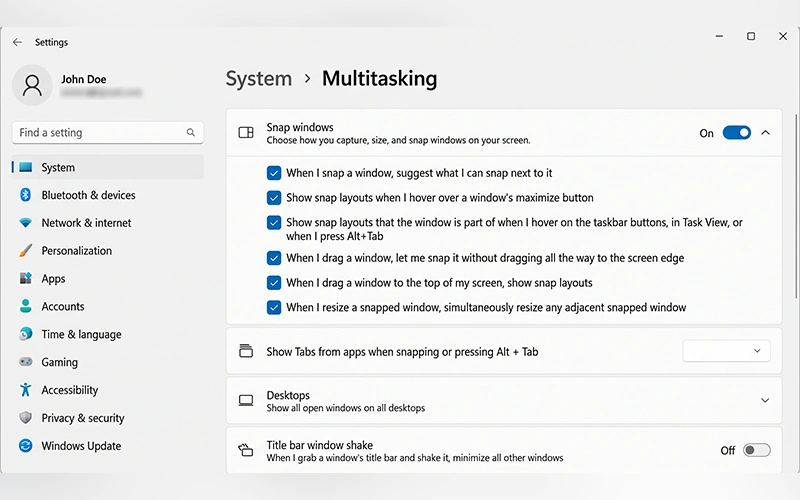Enable the Title bar window shake toggle
The width and height of the screenshot is (800, 500).
(757, 450)
